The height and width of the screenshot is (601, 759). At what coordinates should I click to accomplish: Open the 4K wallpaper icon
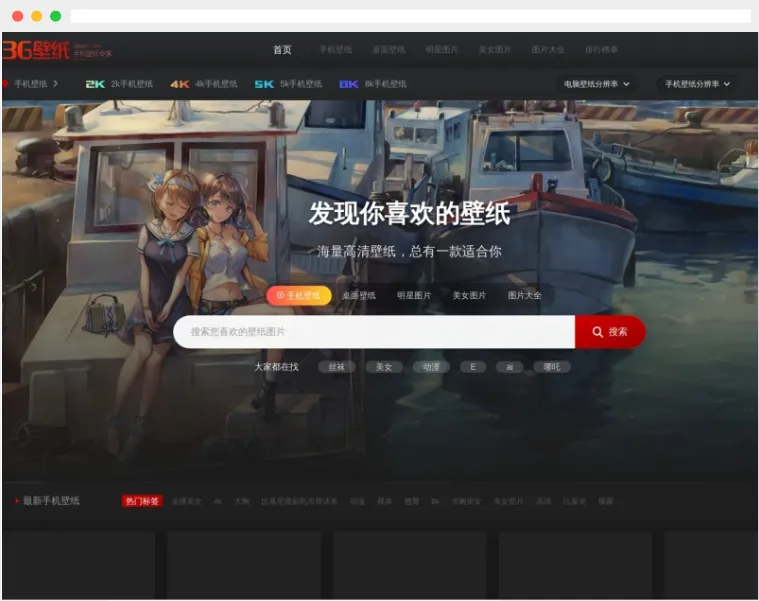180,84
